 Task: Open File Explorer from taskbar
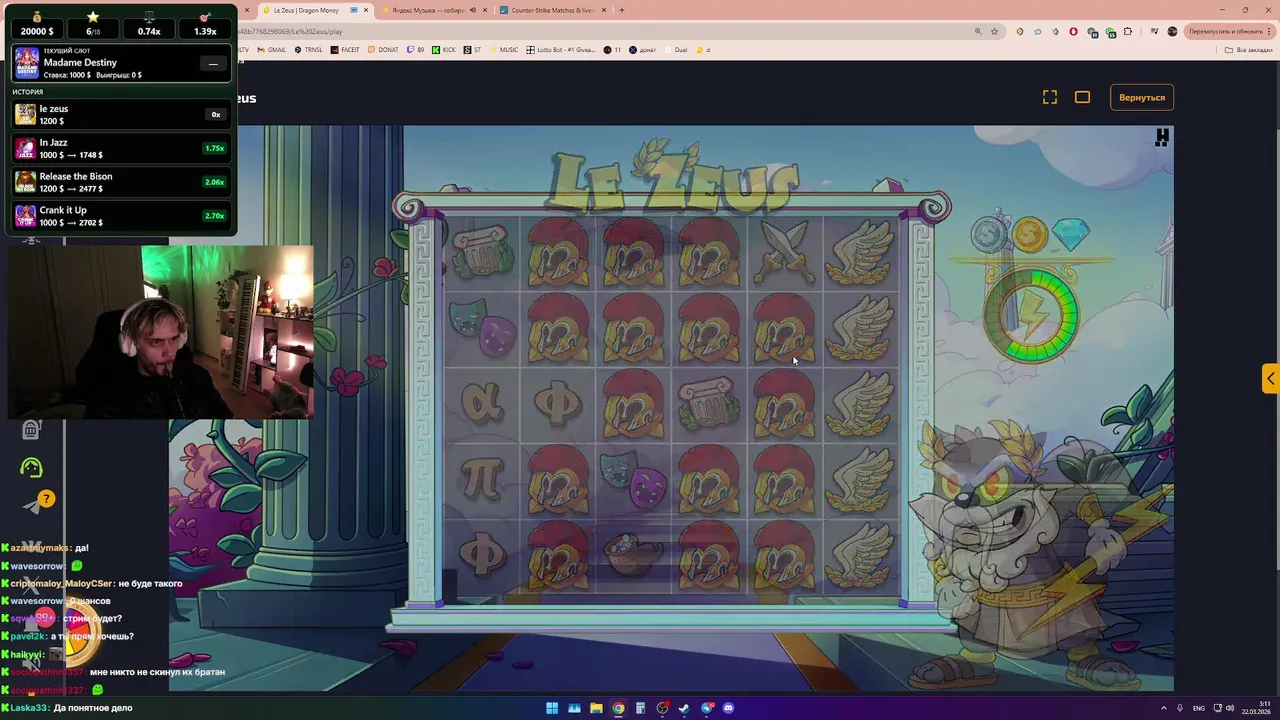click(x=596, y=708)
